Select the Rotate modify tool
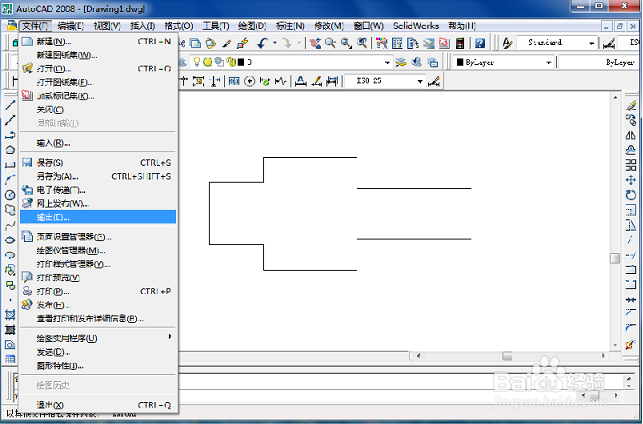This screenshot has height=424, width=643. [631, 195]
